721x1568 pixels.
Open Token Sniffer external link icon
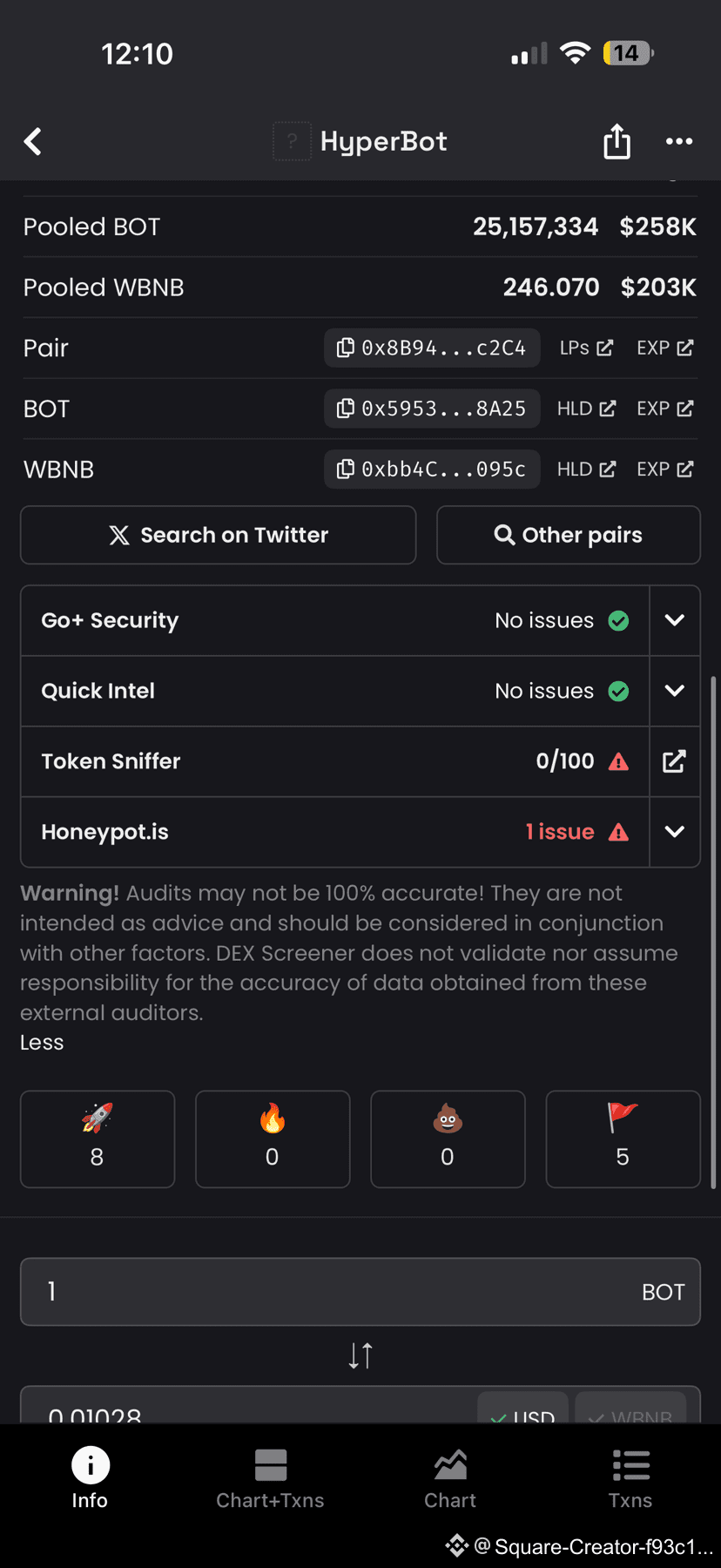(674, 761)
